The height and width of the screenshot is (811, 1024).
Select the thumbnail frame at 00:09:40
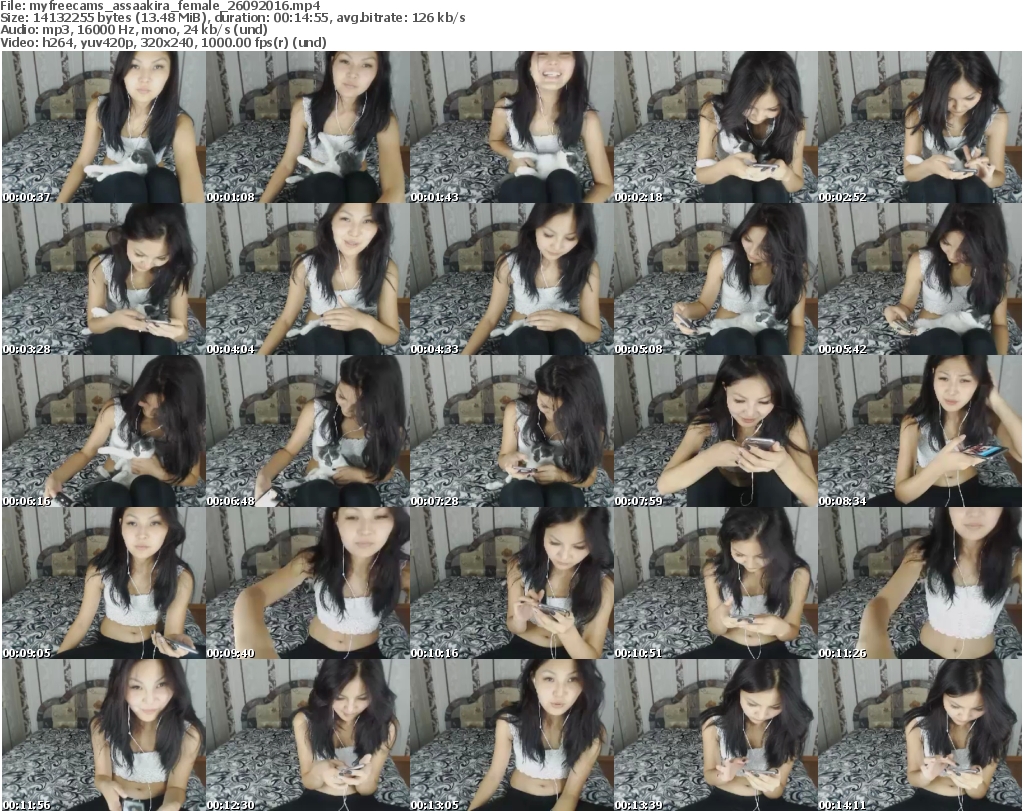coord(308,583)
